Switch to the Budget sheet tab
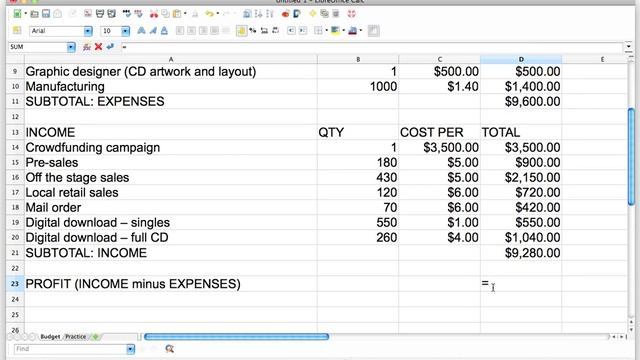 [x=50, y=337]
